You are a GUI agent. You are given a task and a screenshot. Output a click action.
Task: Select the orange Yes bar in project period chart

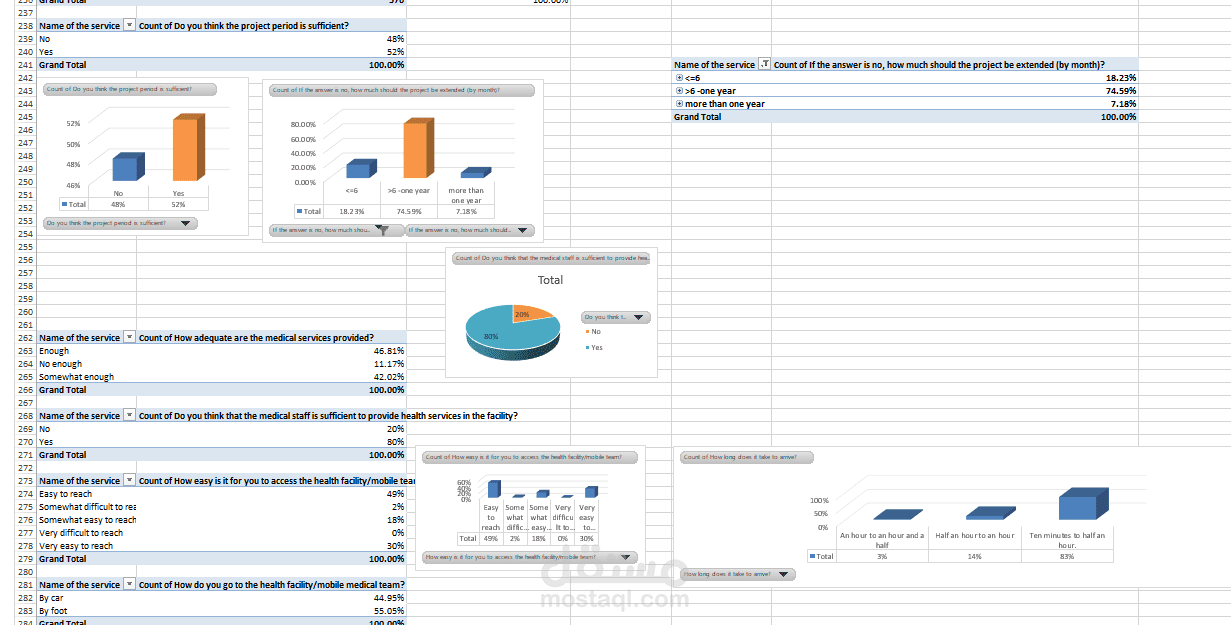pos(188,148)
